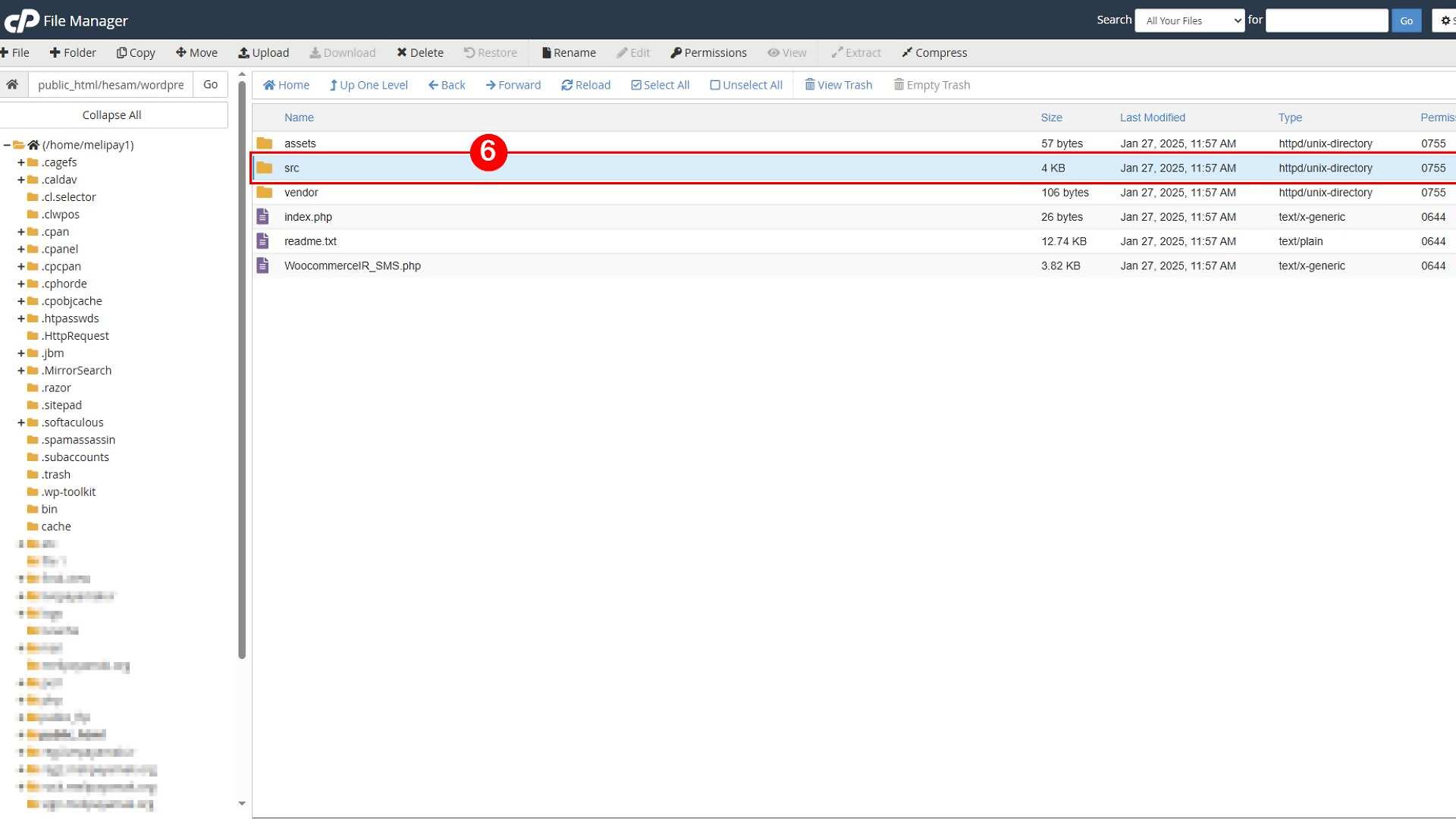Click the home icon beside path field
Image resolution: width=1456 pixels, height=819 pixels.
pos(13,84)
